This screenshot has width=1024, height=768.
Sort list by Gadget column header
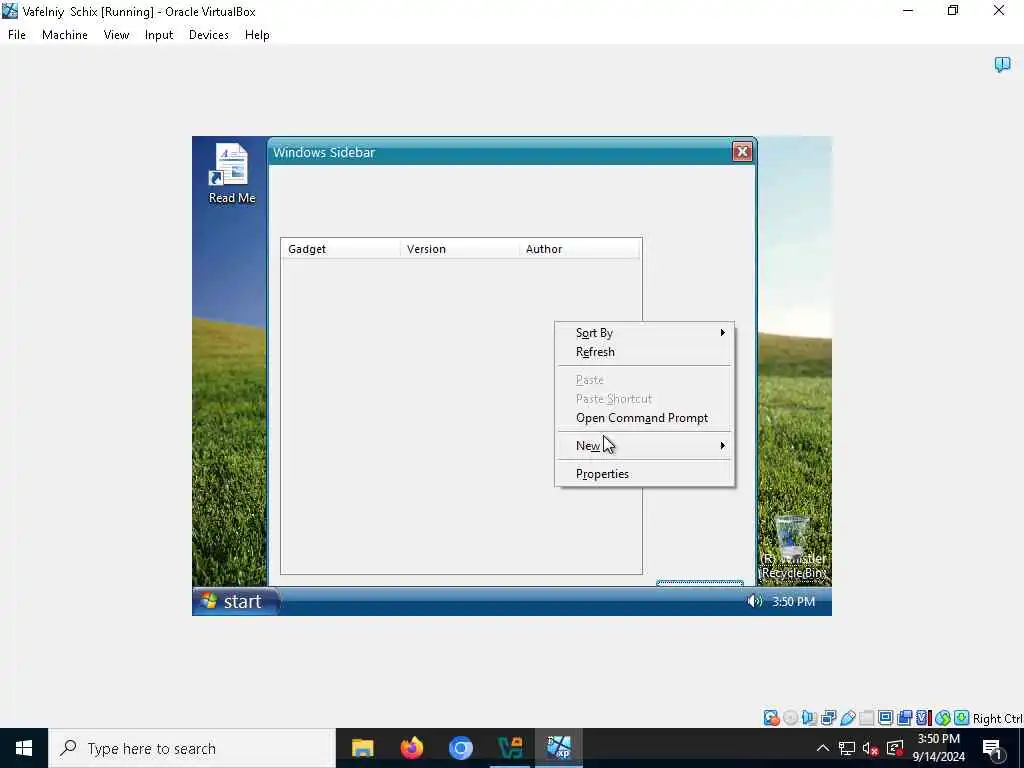(x=340, y=249)
